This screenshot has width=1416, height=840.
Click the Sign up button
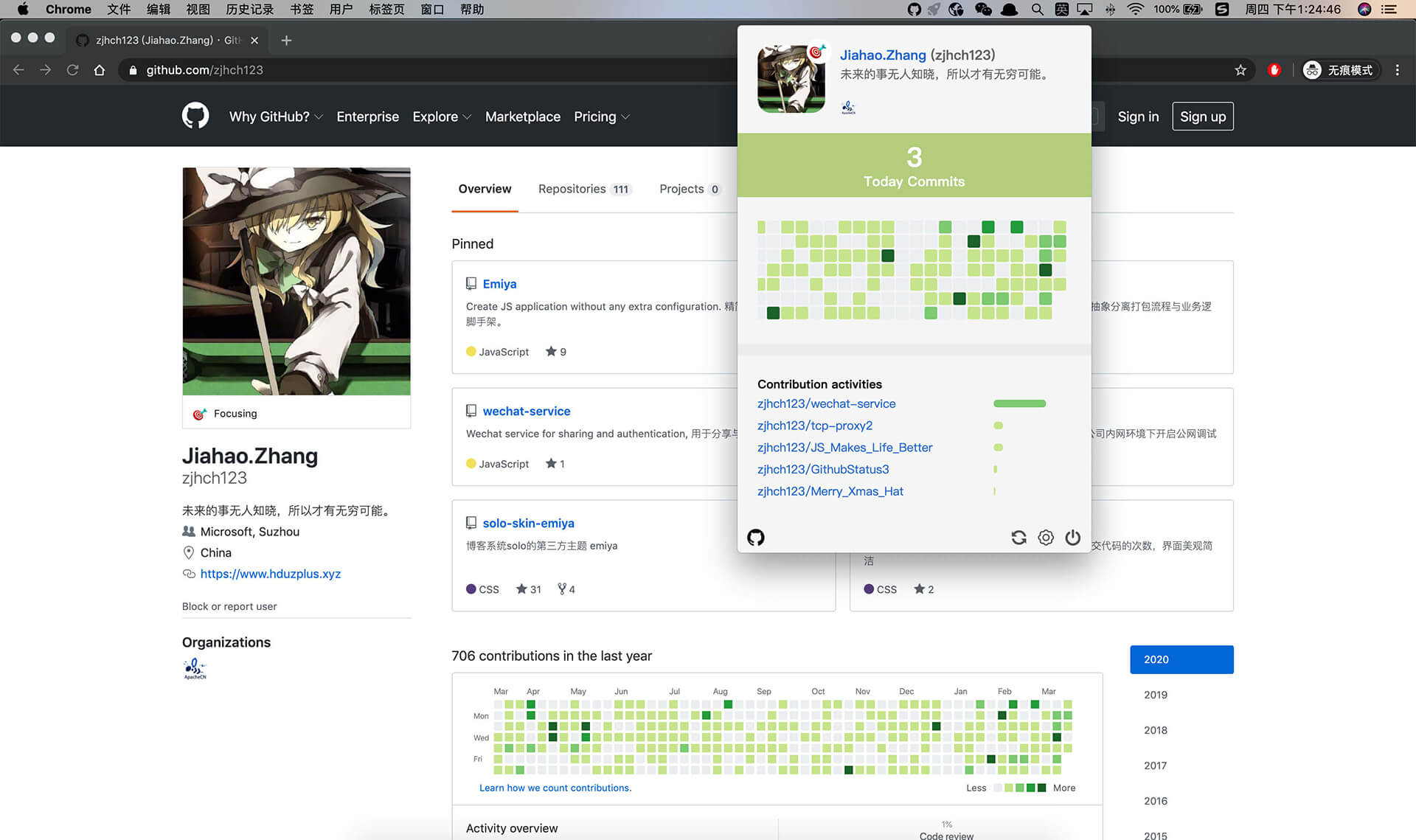point(1202,117)
